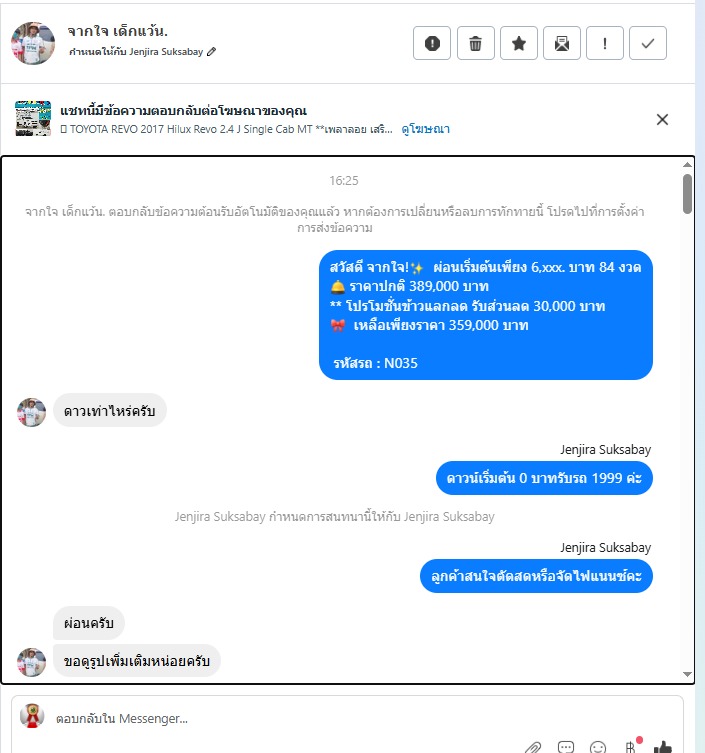Delete conversation using trash can icon
Viewport: 705px width, 753px height.
(x=475, y=43)
